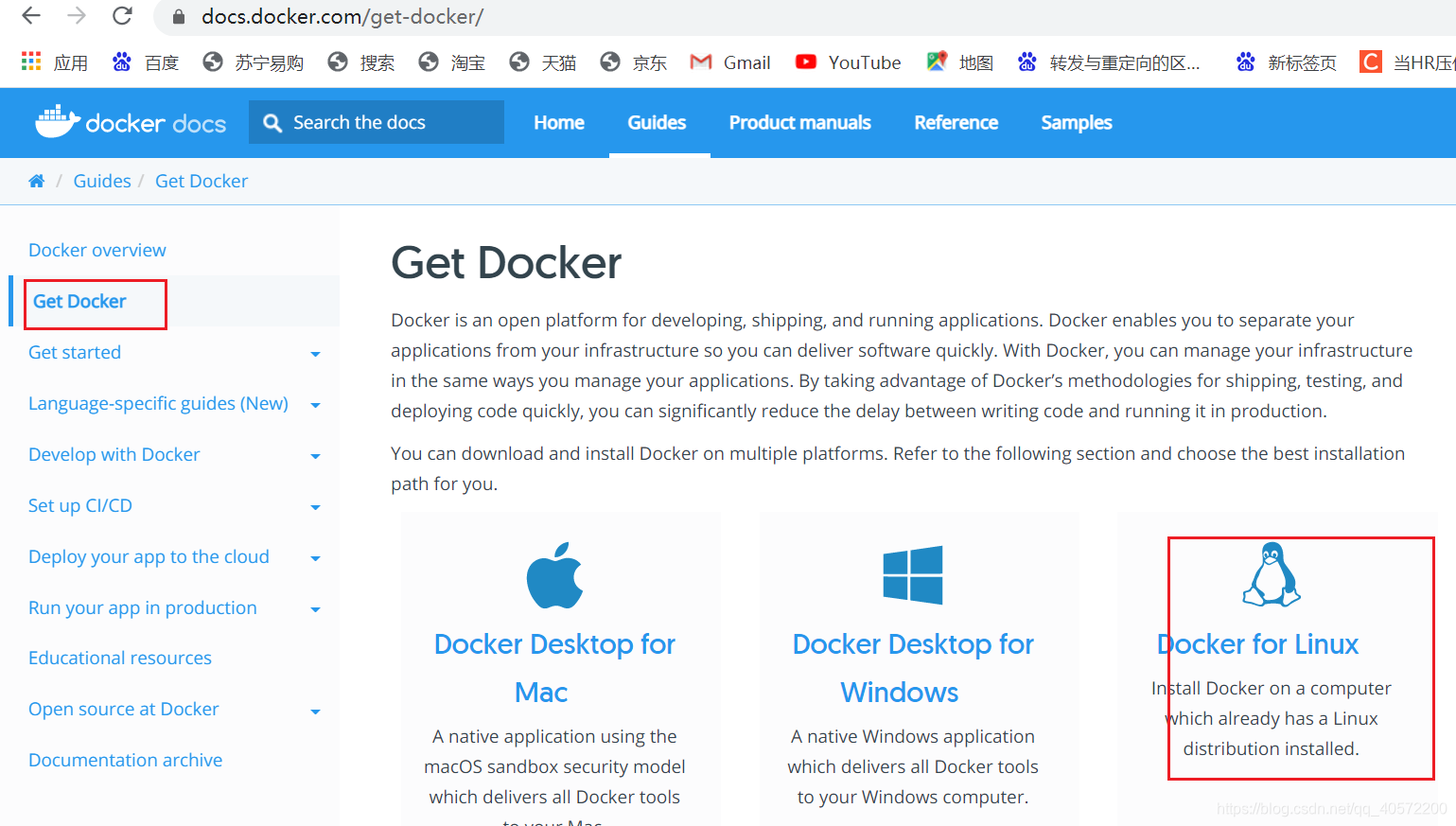Viewport: 1456px width, 826px height.
Task: Open the Apps grid bookmark icon
Action: (31, 62)
